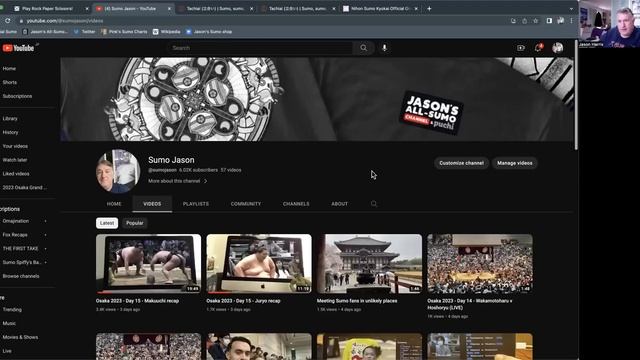Open THE FIRST TAKE subscription
This screenshot has height=360, width=640.
coord(20,249)
